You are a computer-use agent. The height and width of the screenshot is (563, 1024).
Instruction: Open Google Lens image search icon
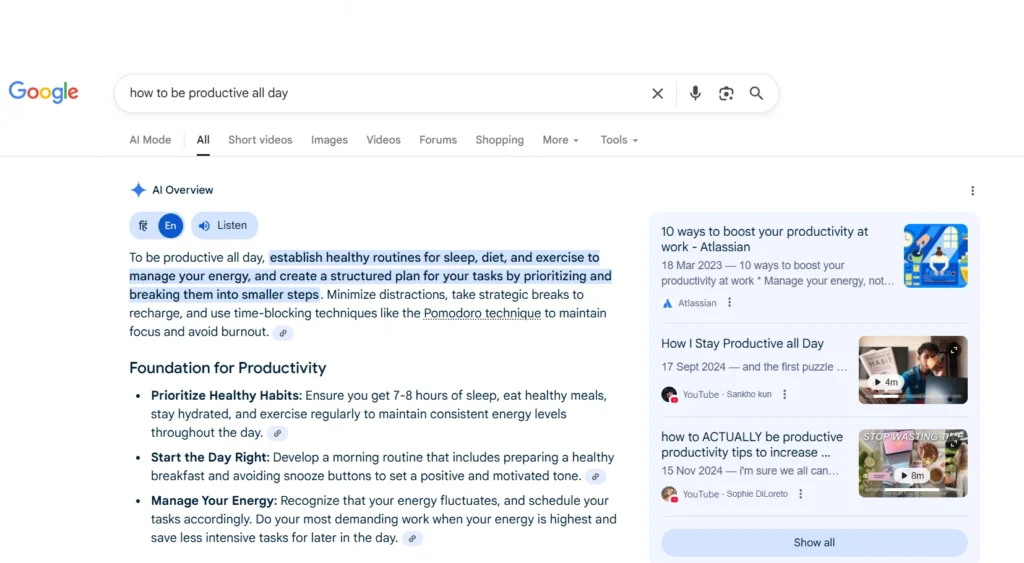point(726,93)
